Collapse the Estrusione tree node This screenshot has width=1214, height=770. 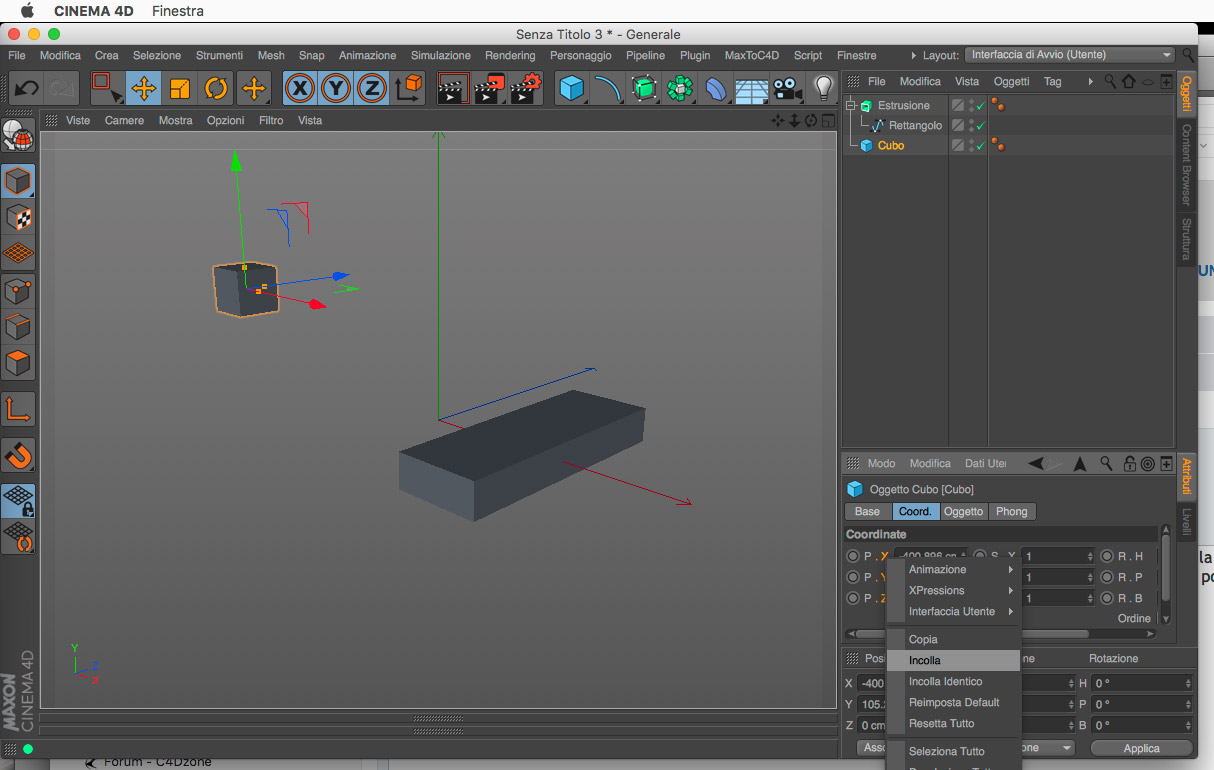coord(851,105)
